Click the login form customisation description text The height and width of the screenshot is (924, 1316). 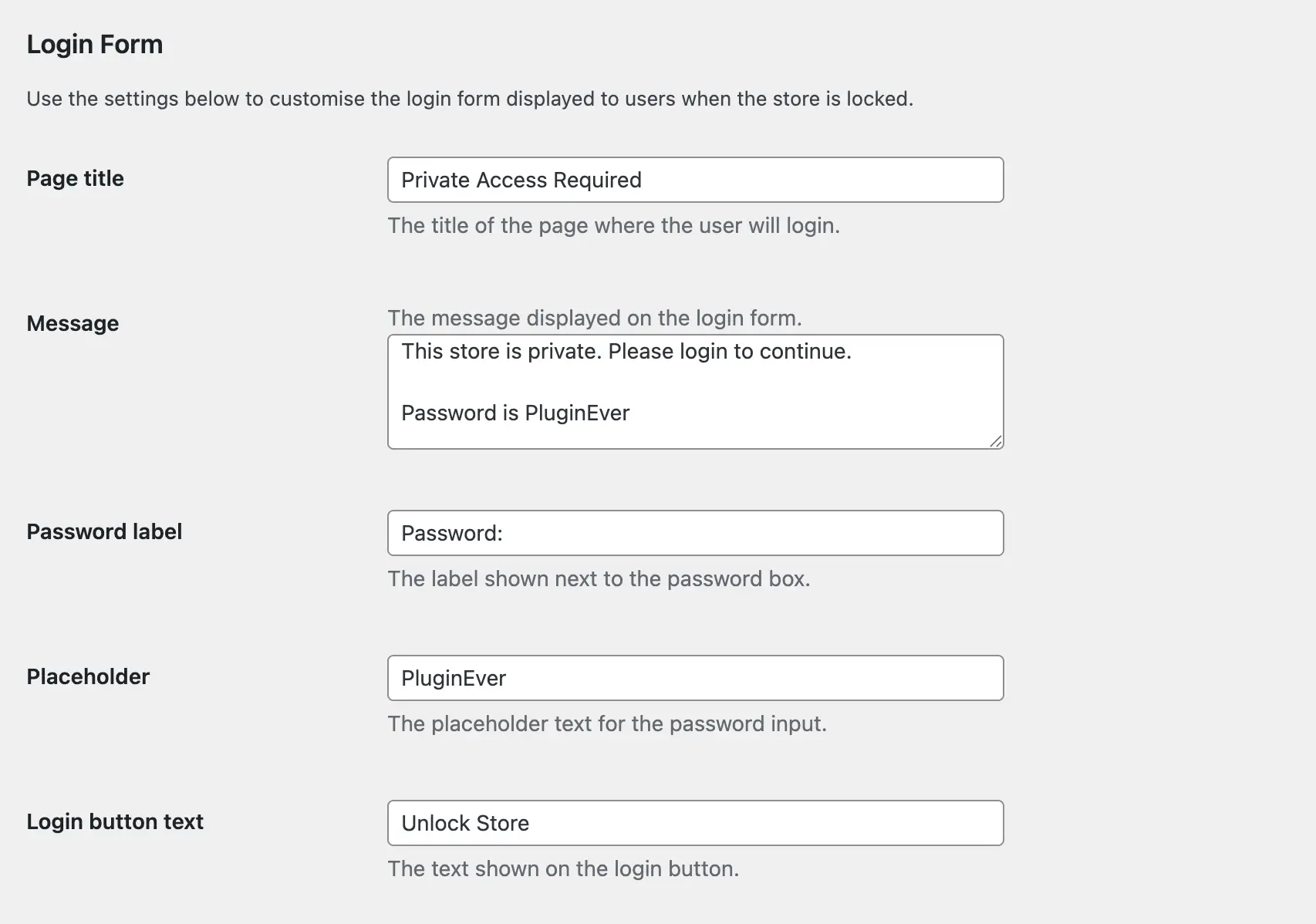pos(471,98)
